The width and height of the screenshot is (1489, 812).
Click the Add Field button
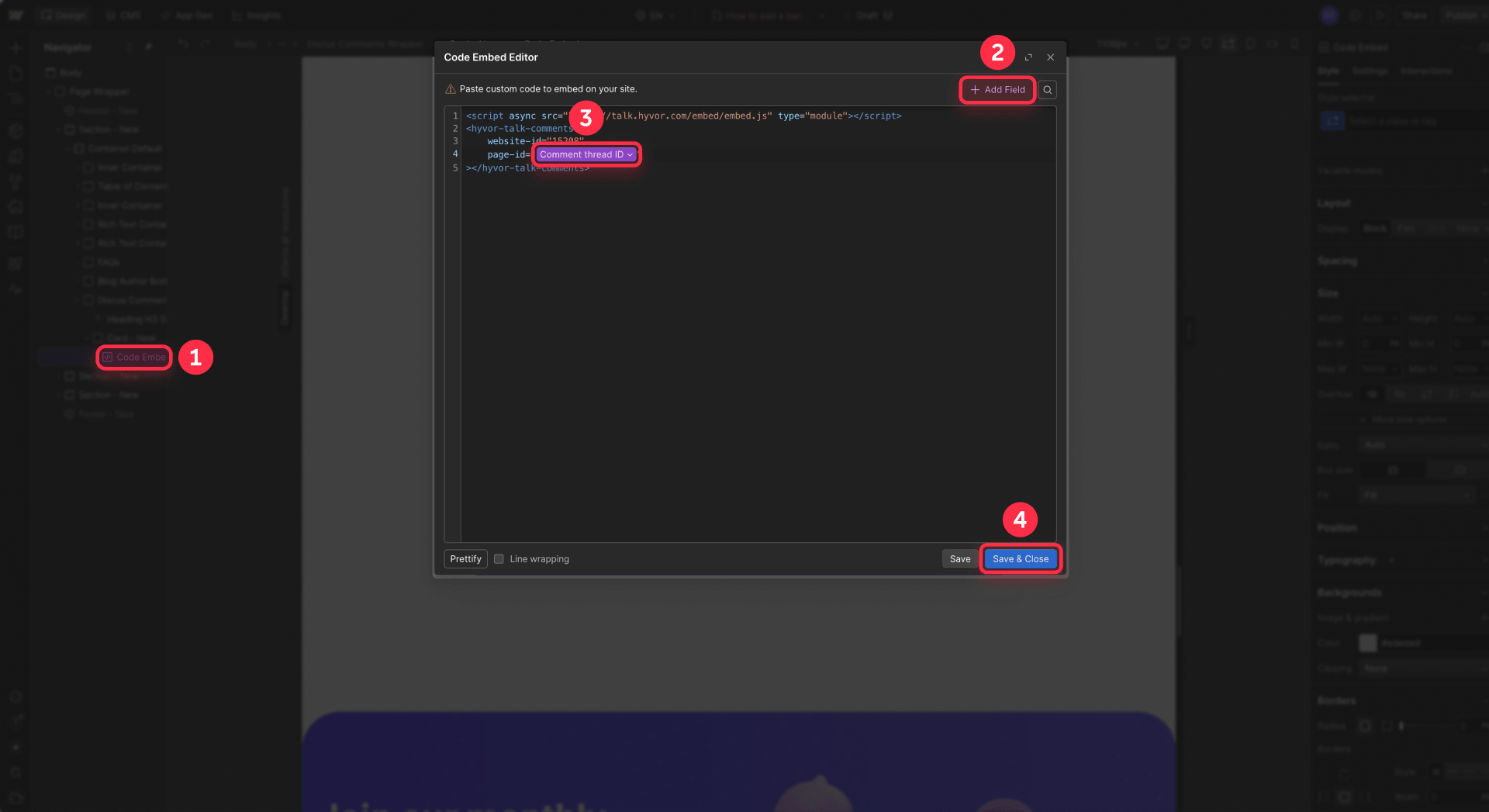[997, 90]
